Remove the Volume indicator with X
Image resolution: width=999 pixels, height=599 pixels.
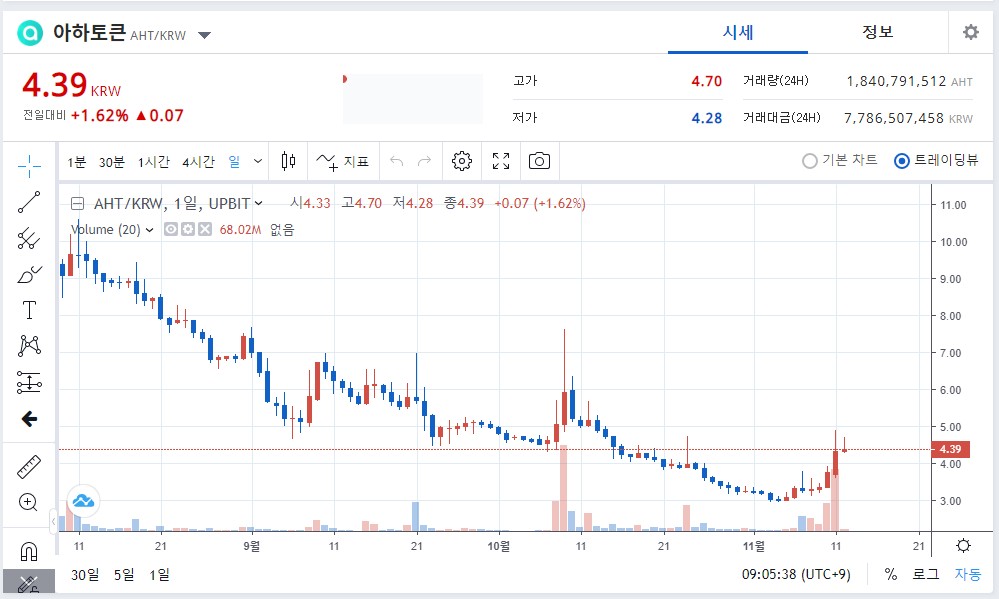(205, 229)
